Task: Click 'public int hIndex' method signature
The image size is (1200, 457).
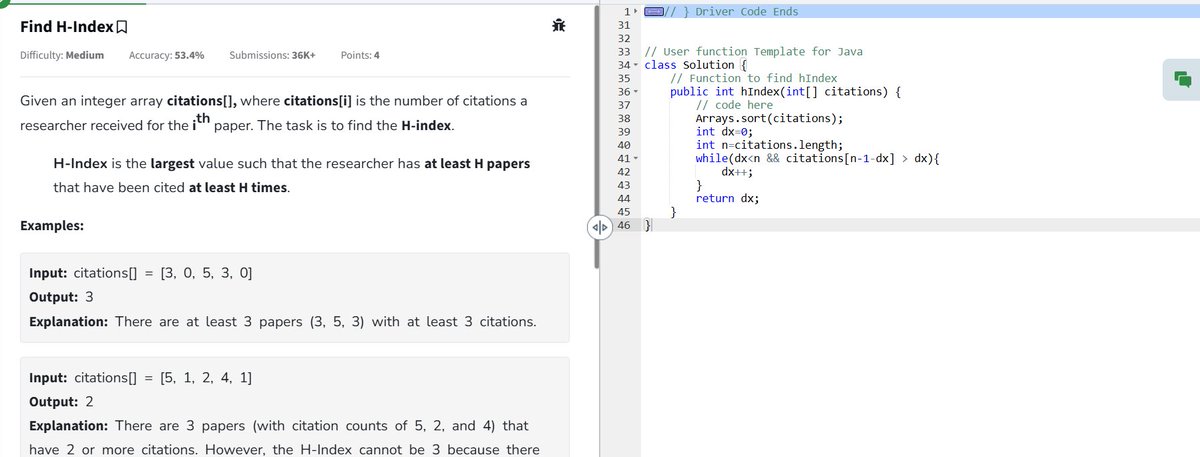Action: [787, 92]
